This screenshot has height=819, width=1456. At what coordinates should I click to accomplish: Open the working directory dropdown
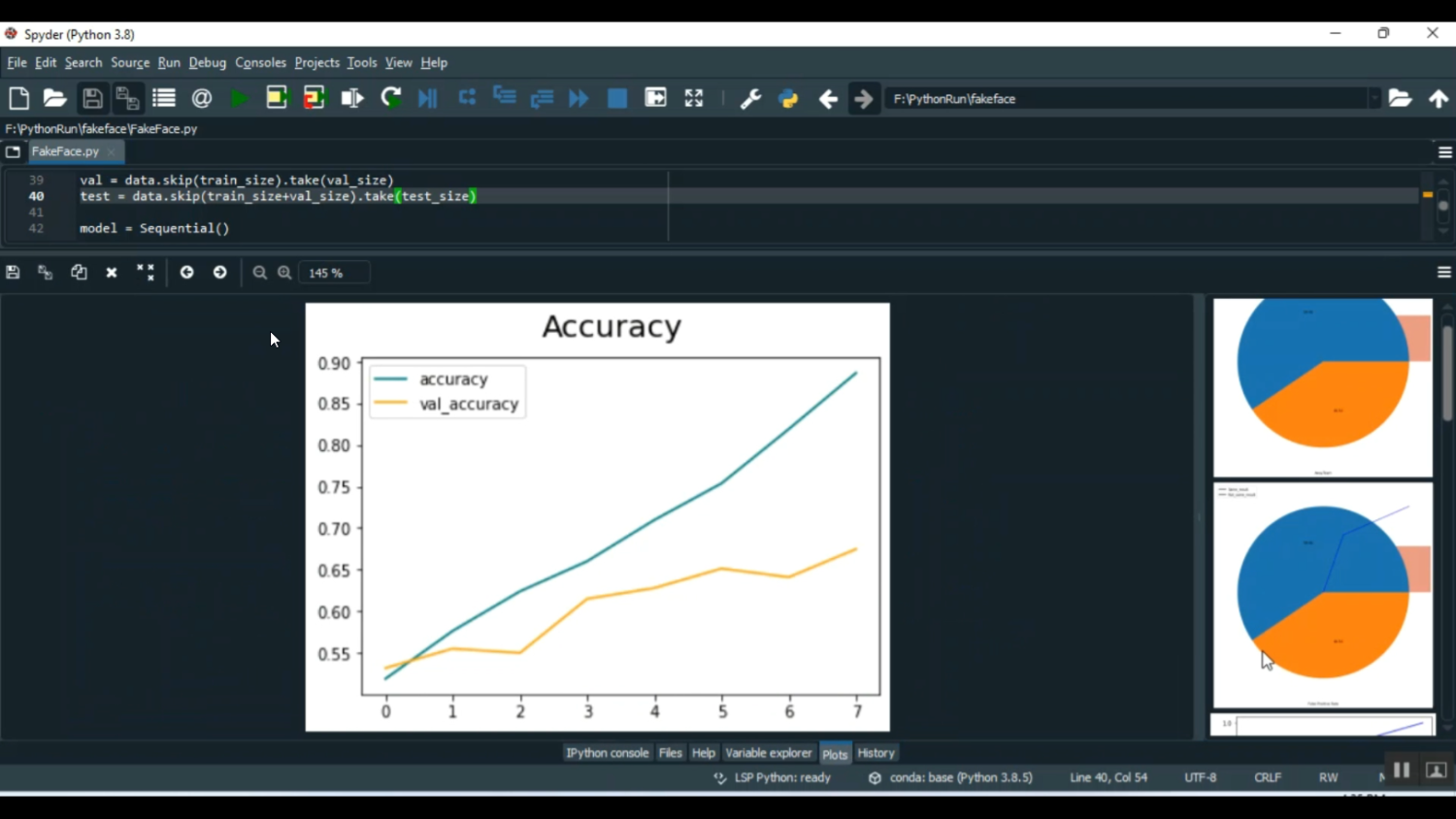[x=1374, y=98]
